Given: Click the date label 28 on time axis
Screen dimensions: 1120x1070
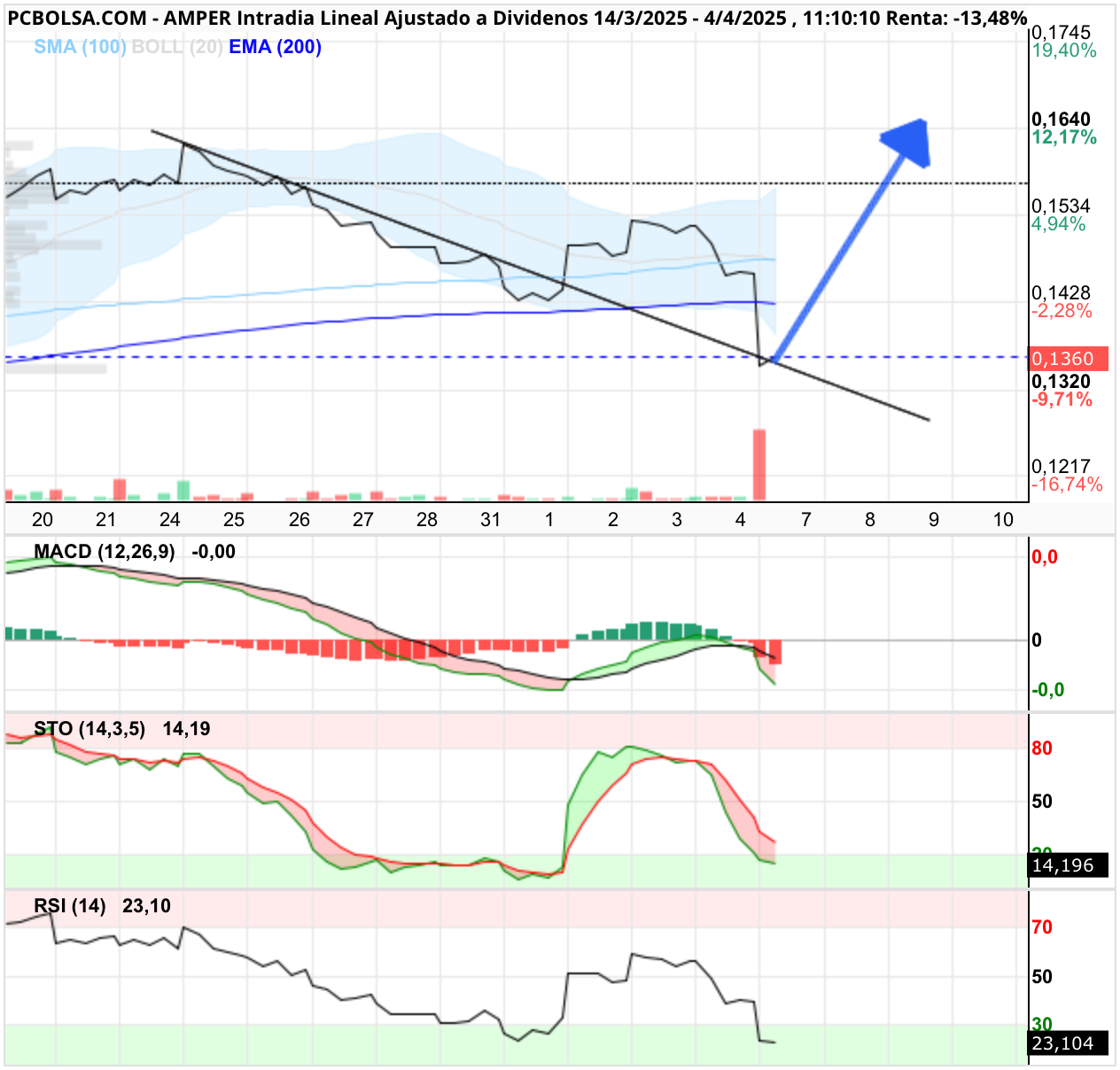Looking at the screenshot, I should (427, 520).
